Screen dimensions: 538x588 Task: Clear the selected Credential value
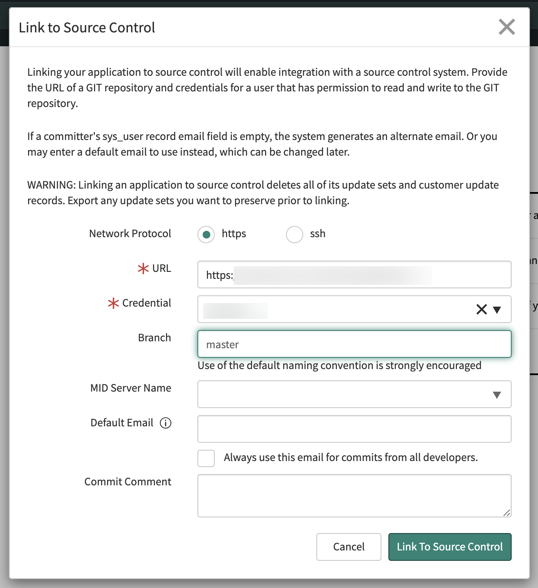[481, 310]
